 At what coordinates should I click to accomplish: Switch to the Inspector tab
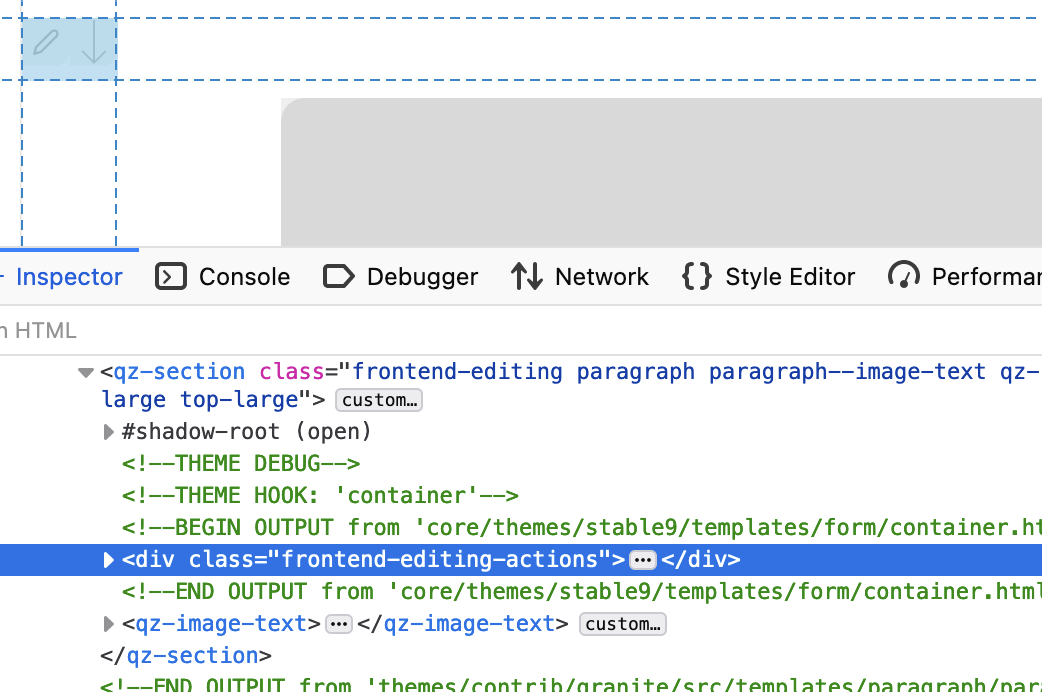click(69, 277)
